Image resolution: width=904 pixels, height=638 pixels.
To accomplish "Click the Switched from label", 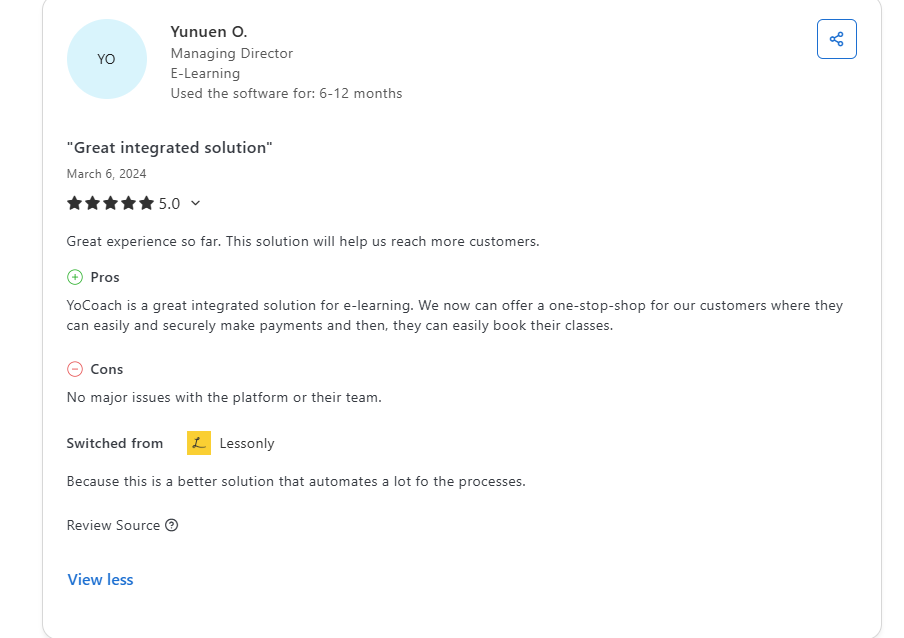I will pos(115,443).
